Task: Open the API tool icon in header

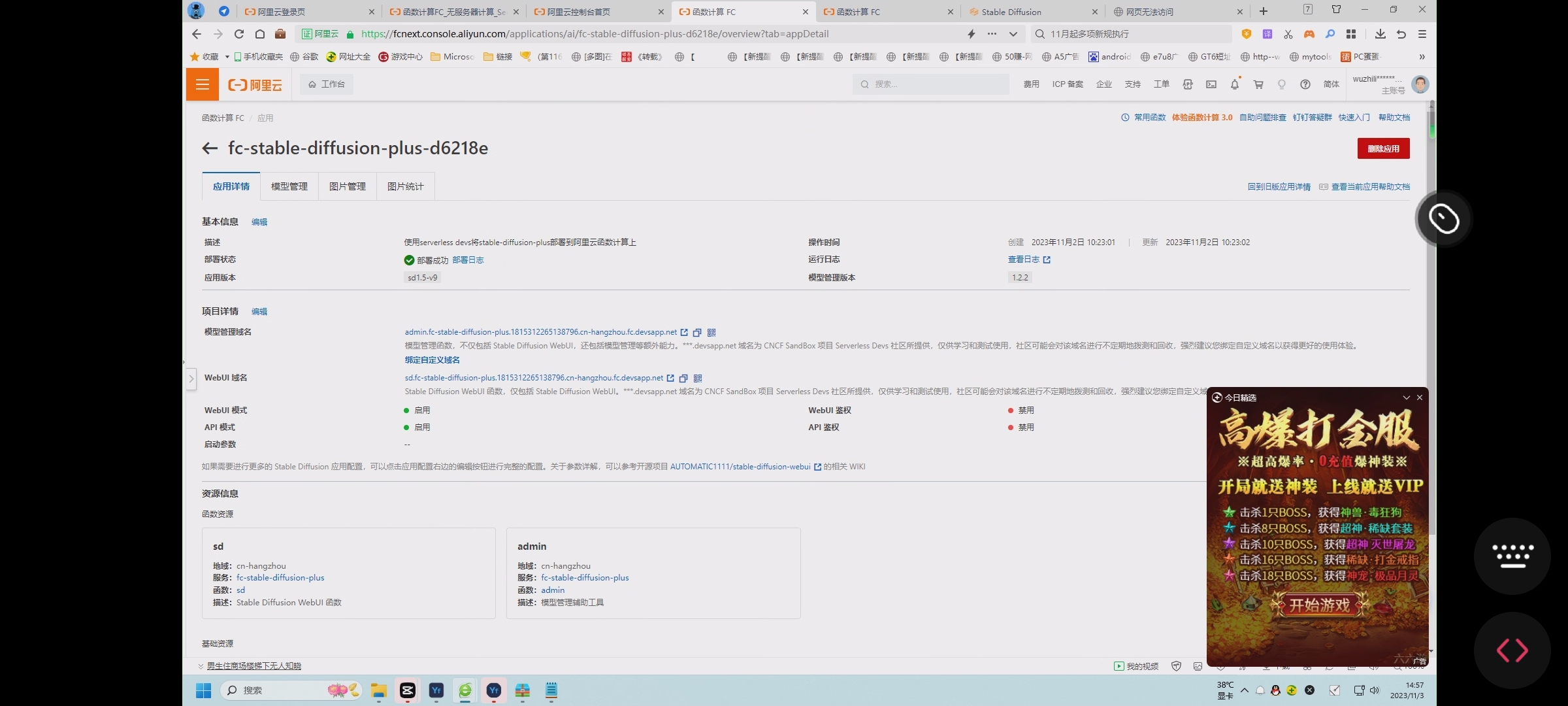Action: pos(1188,84)
